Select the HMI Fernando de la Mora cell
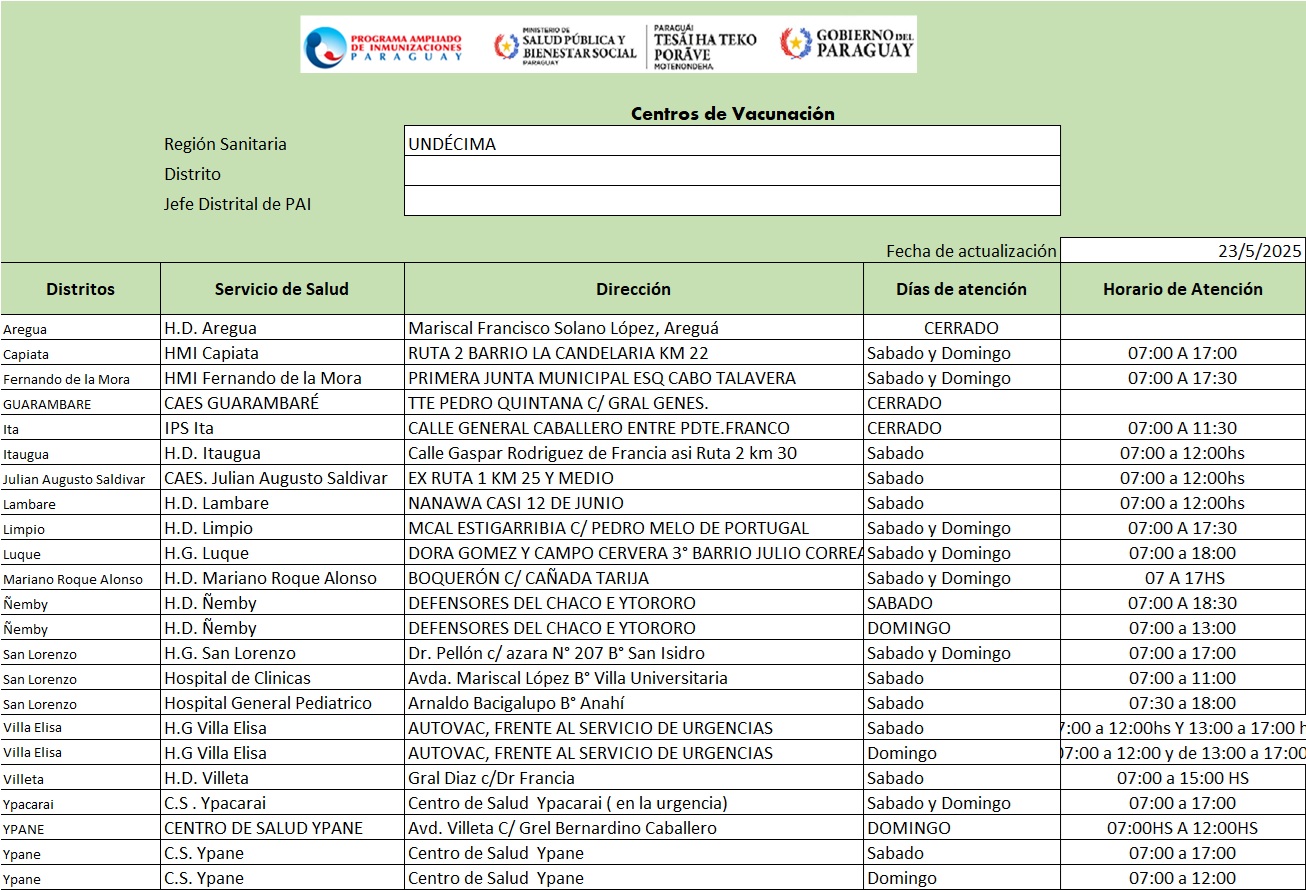Viewport: 1306px width, 890px height. click(x=282, y=378)
